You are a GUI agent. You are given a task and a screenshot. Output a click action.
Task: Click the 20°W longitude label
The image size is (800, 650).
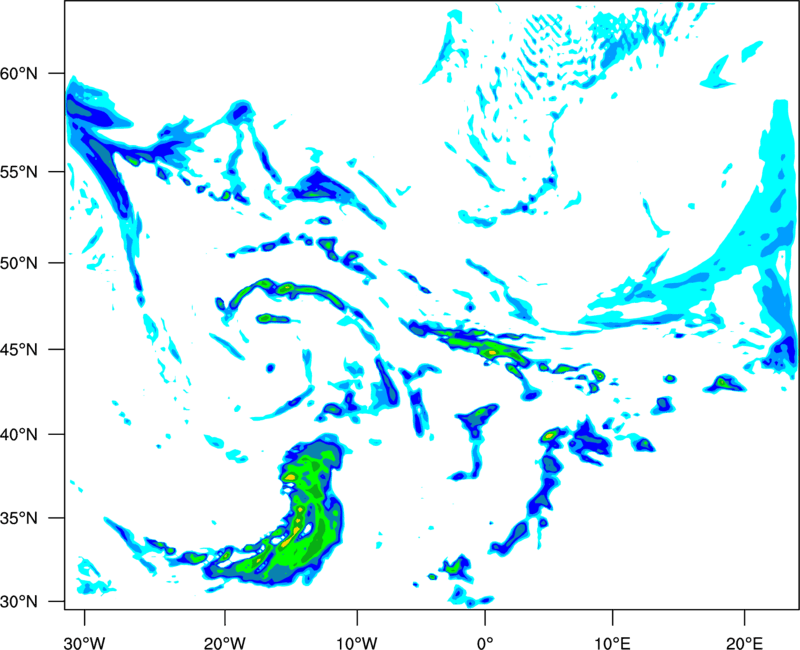[225, 643]
